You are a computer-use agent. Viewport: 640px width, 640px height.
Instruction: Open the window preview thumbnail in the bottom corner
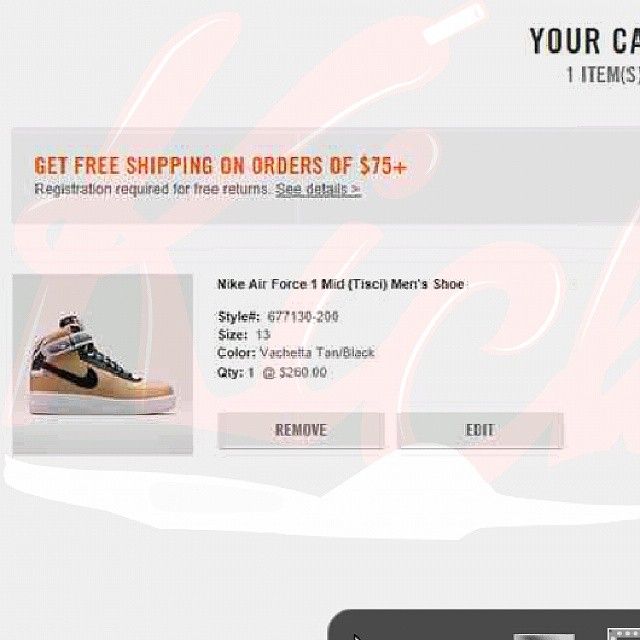[623, 634]
